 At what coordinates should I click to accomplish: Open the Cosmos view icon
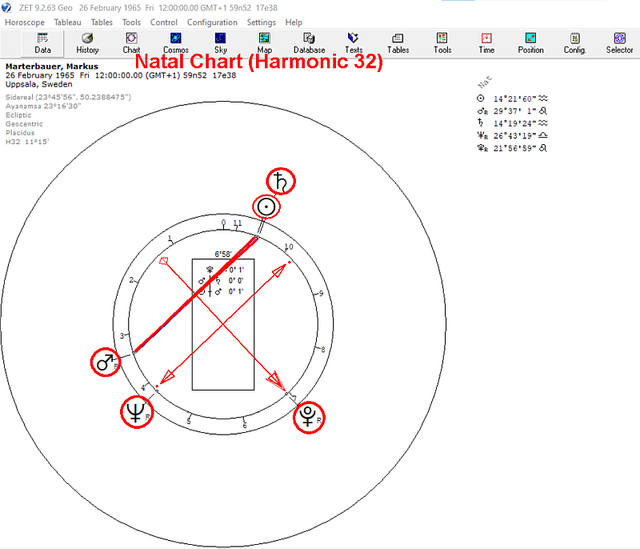pos(176,43)
